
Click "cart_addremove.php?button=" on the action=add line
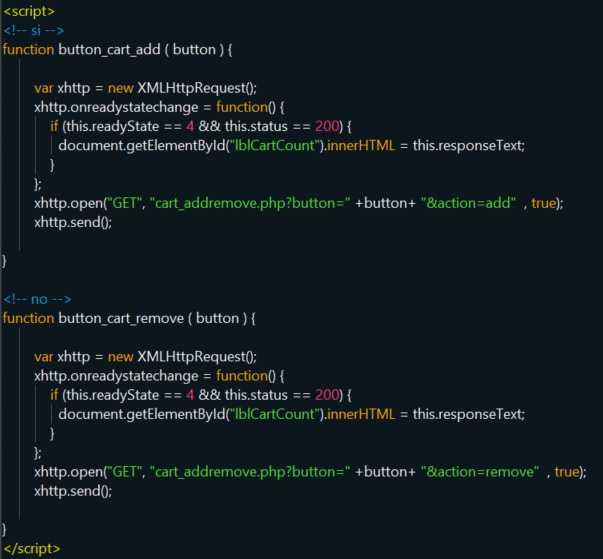click(x=250, y=203)
